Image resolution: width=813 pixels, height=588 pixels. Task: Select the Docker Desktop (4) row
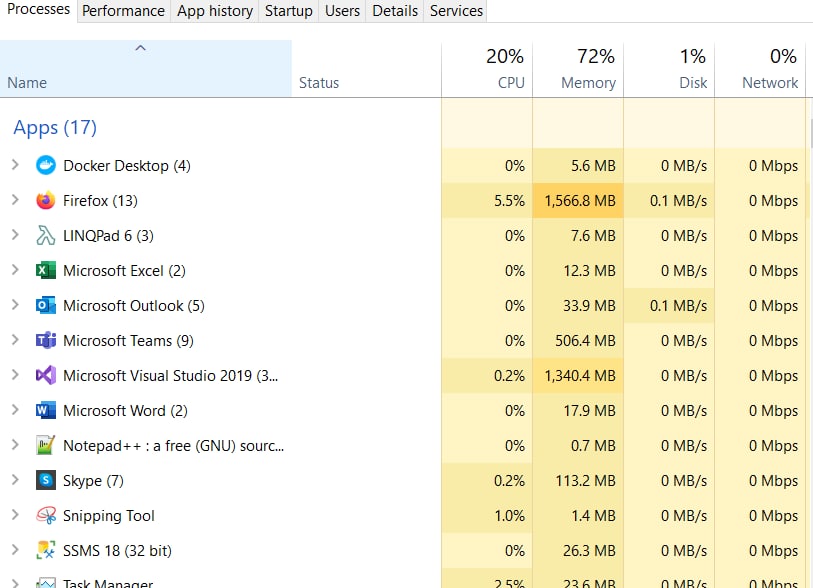[402, 165]
